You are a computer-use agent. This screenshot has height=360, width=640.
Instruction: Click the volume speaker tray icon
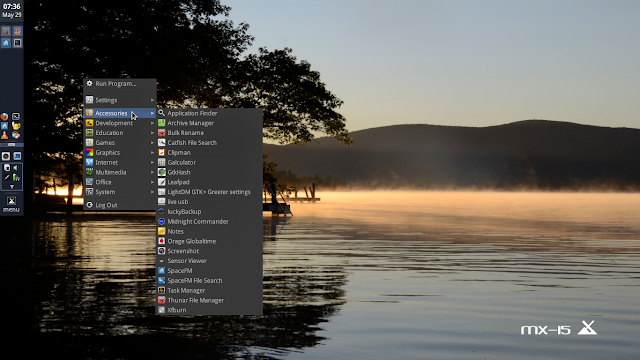click(16, 168)
